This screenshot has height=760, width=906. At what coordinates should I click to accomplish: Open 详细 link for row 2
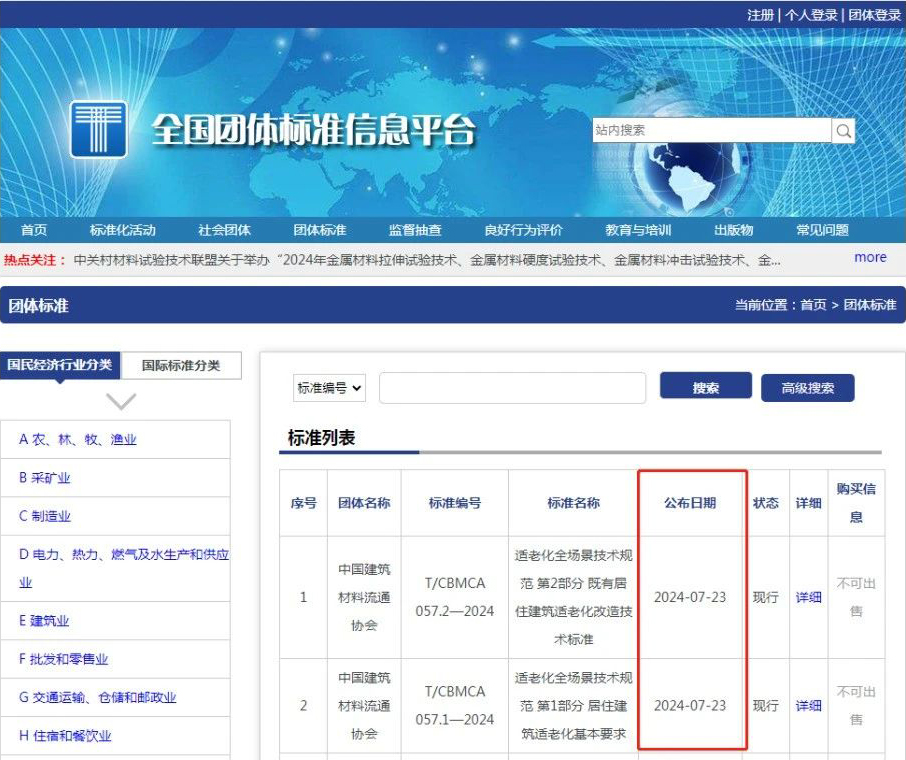coord(808,706)
